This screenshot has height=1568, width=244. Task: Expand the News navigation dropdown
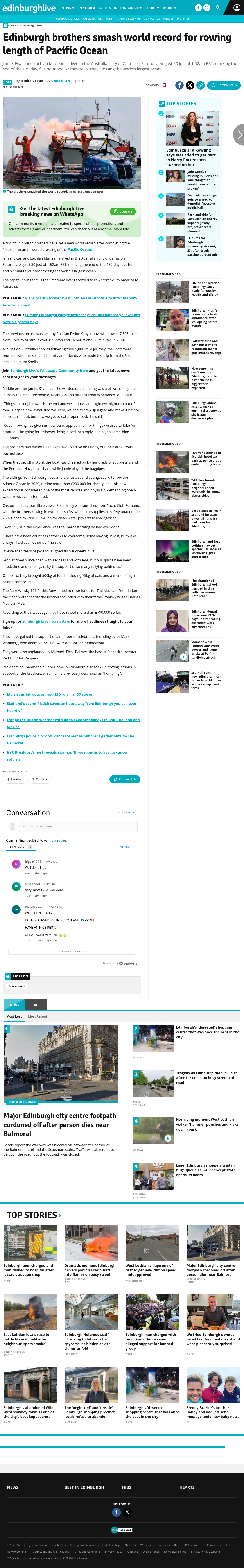[x=68, y=8]
